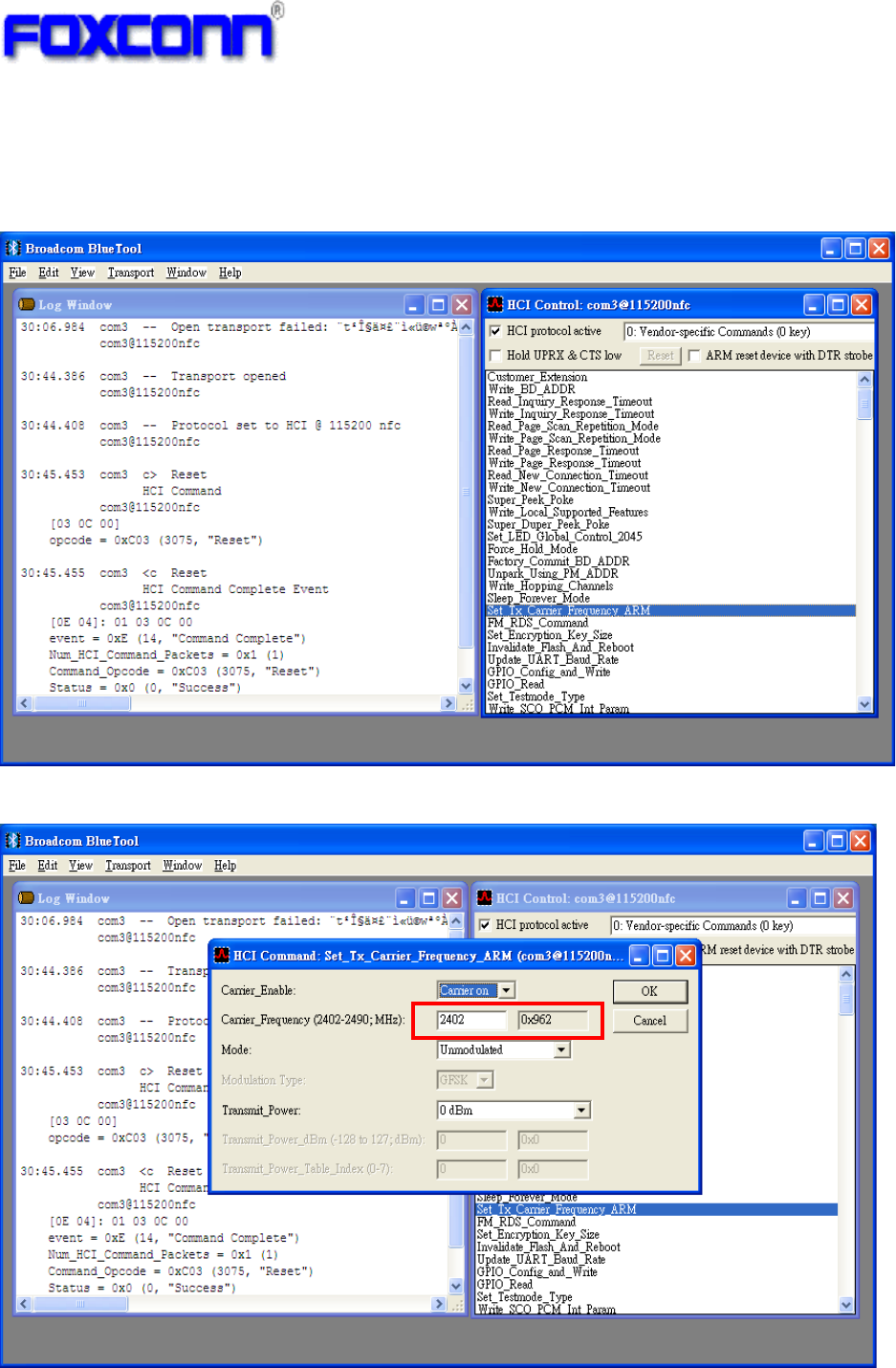Select Write_Inquiry_Response_Timeout command
896x1368 pixels.
coord(571,414)
